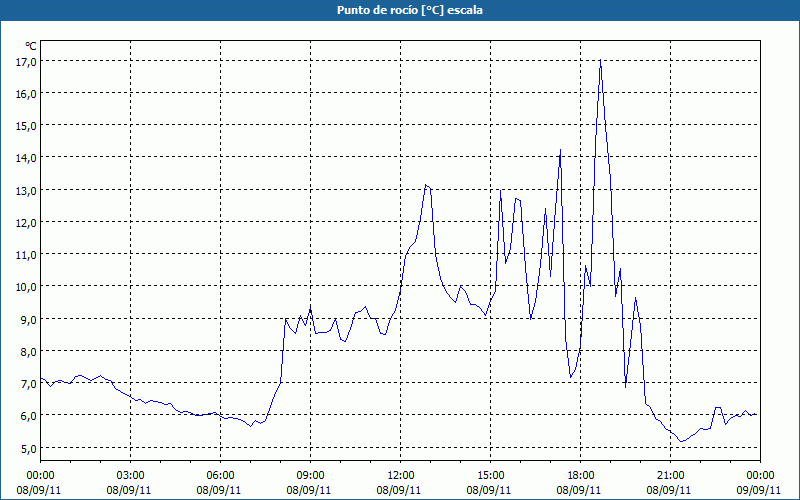Click the 03:00 time label on x-axis
Screen dimensions: 800x500
coord(131,476)
